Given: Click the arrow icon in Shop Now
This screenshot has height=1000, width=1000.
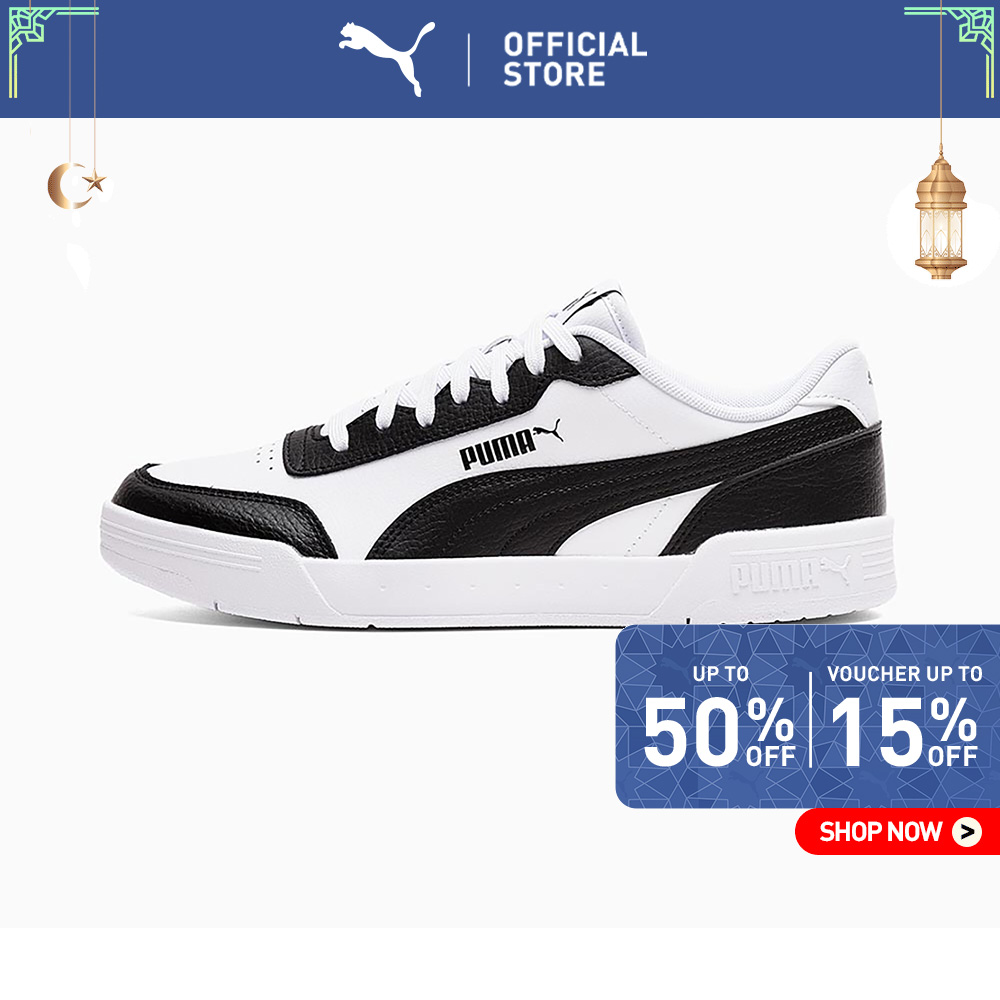Looking at the screenshot, I should 967,832.
